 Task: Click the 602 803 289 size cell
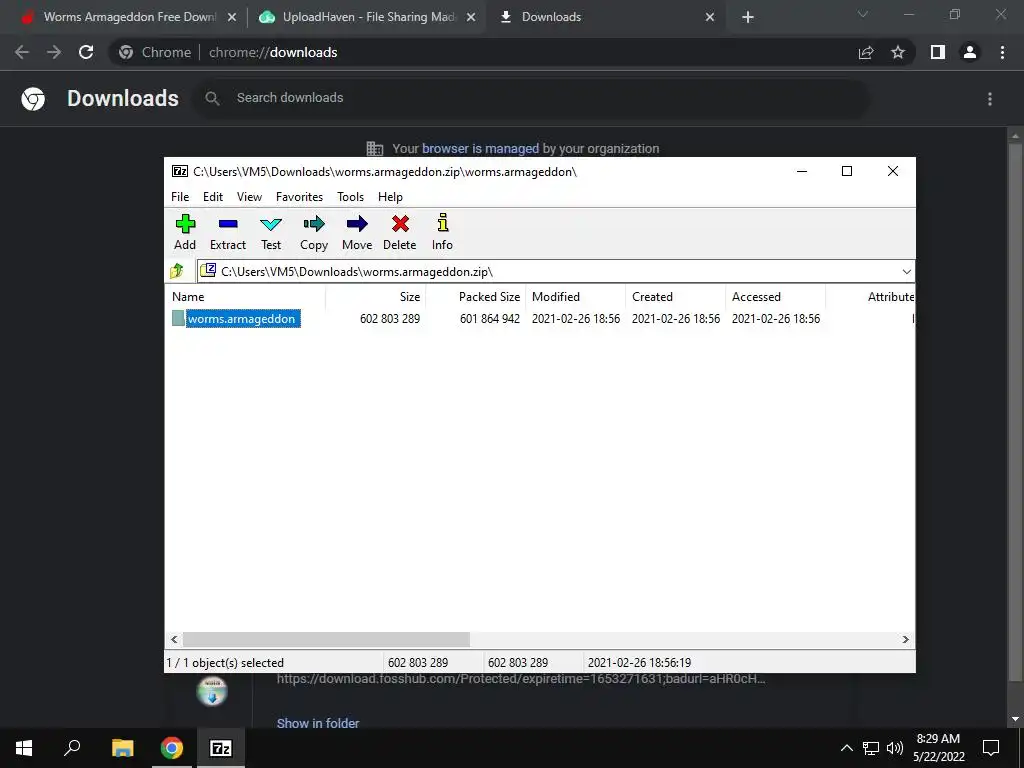tap(390, 319)
